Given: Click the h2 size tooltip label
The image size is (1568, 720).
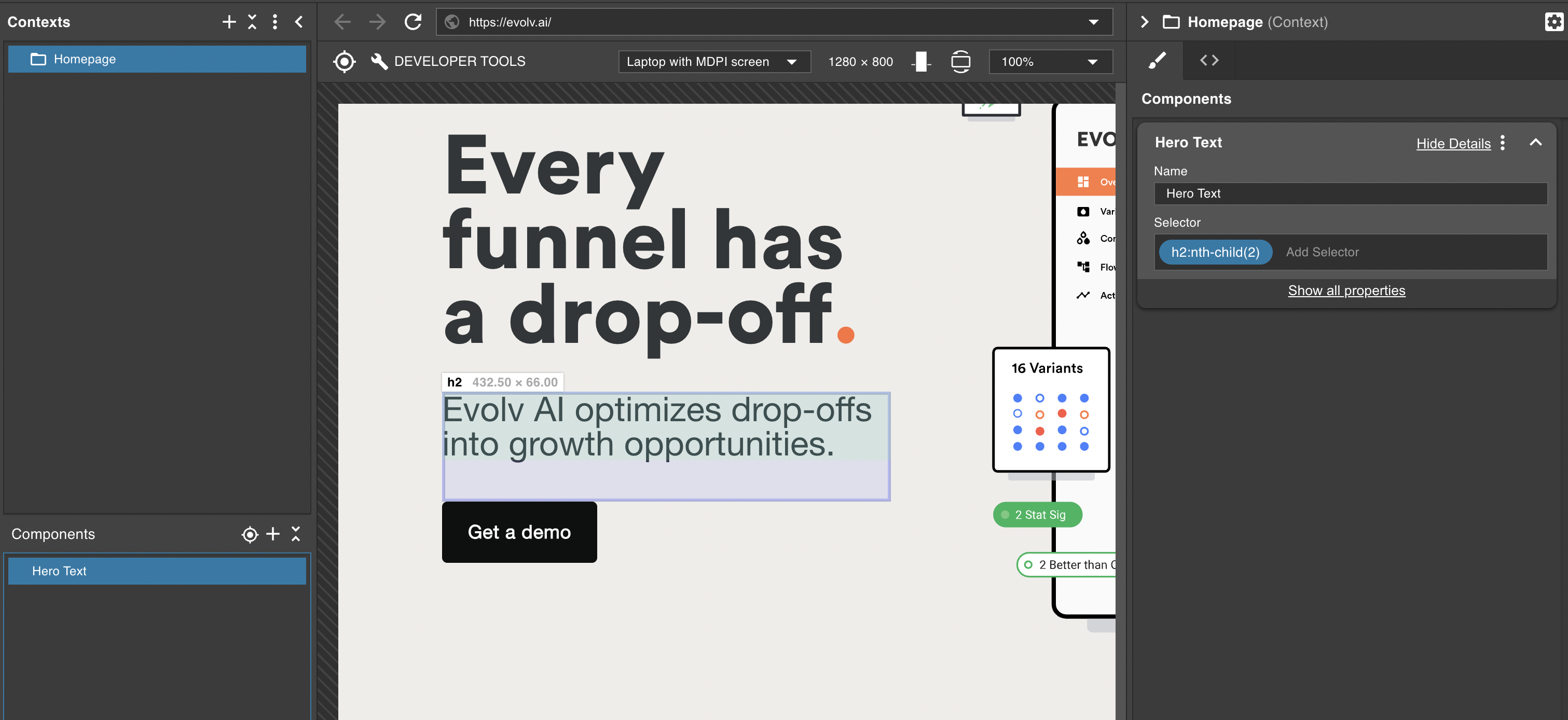Looking at the screenshot, I should (503, 382).
